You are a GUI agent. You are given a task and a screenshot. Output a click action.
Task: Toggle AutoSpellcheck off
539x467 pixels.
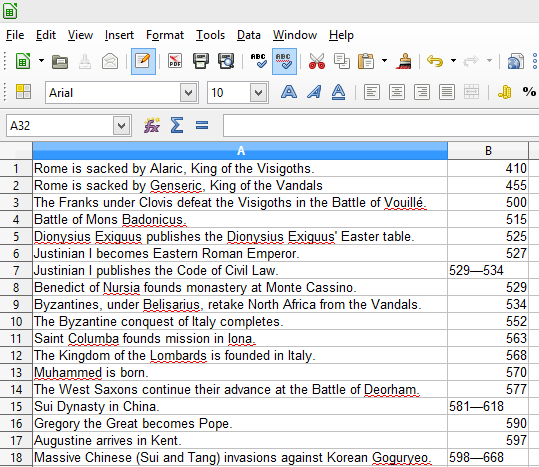284,62
